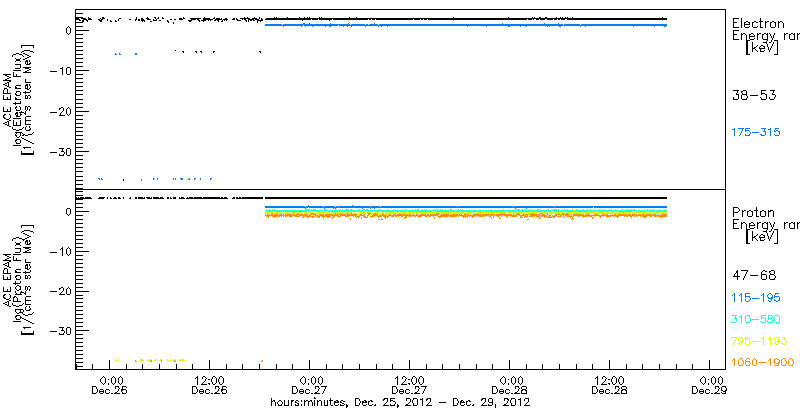This screenshot has width=800, height=410.
Task: Select the 795-1193 proton energy legend entry
Action: 759,341
